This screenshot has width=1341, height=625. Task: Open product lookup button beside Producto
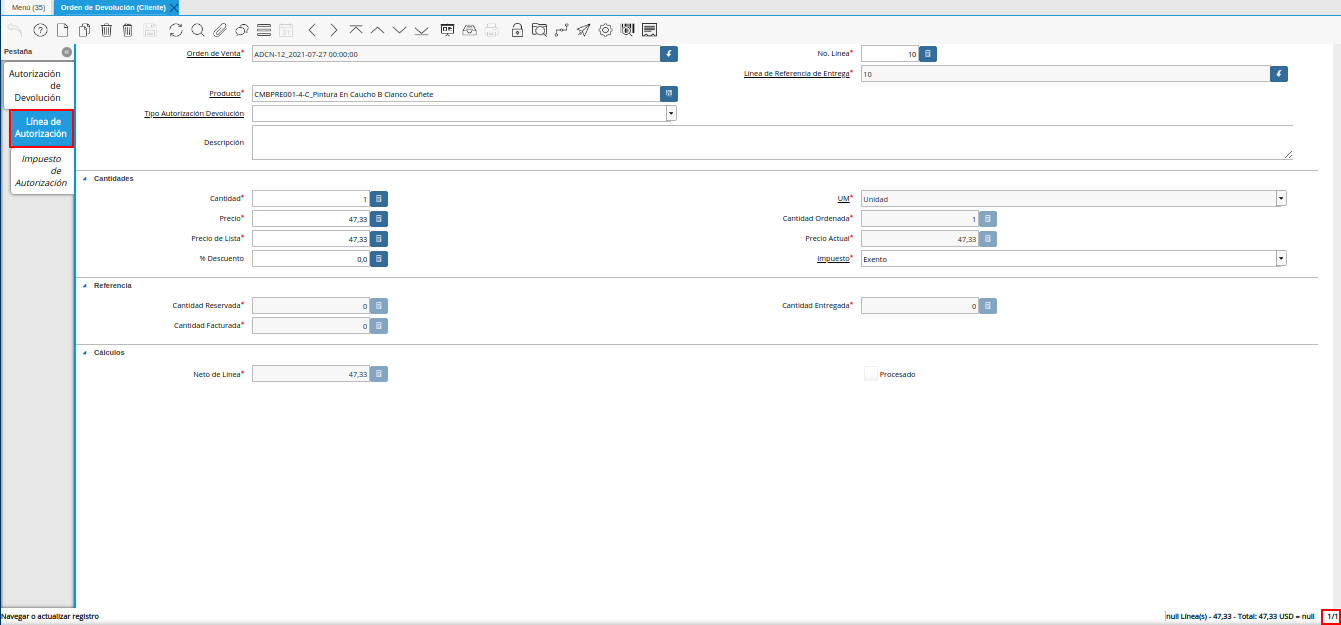pyautogui.click(x=669, y=94)
